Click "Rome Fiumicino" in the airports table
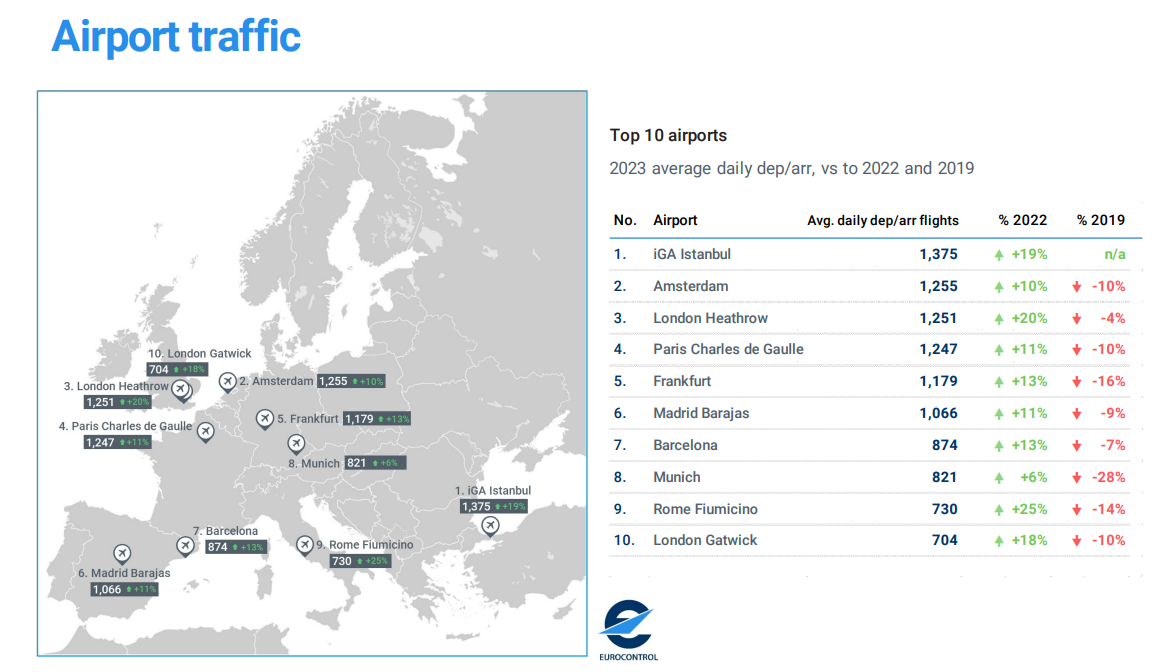1155x672 pixels. point(705,509)
